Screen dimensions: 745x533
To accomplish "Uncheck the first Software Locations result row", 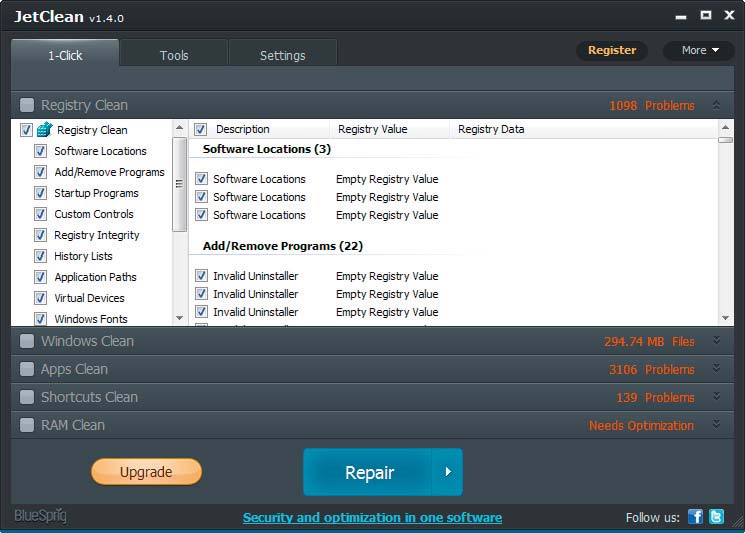I will pyautogui.click(x=201, y=179).
